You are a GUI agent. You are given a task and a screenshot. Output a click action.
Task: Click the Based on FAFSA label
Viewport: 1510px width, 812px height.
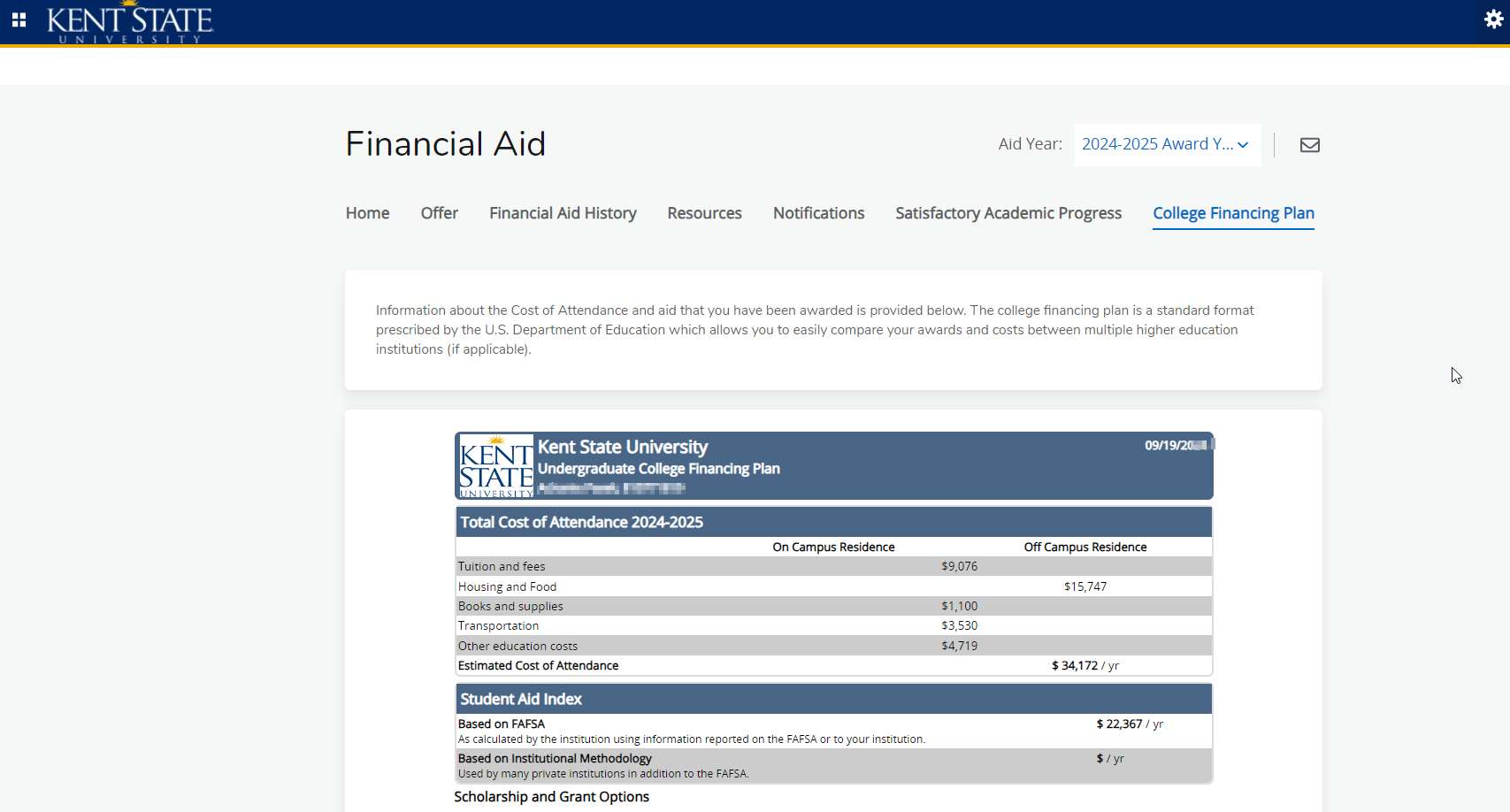pyautogui.click(x=502, y=724)
